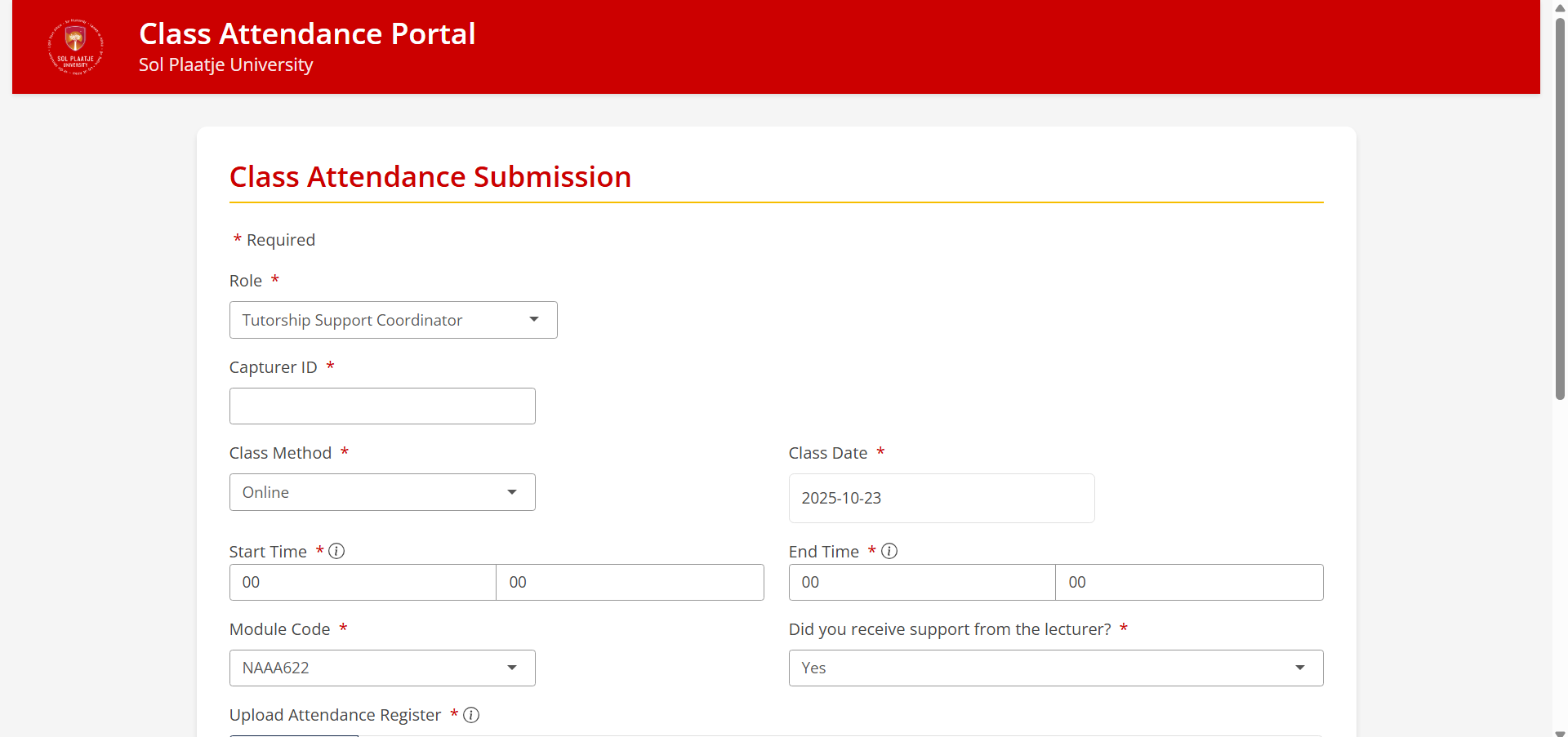Expand the Class Method dropdown
The image size is (1568, 737).
coord(382,492)
